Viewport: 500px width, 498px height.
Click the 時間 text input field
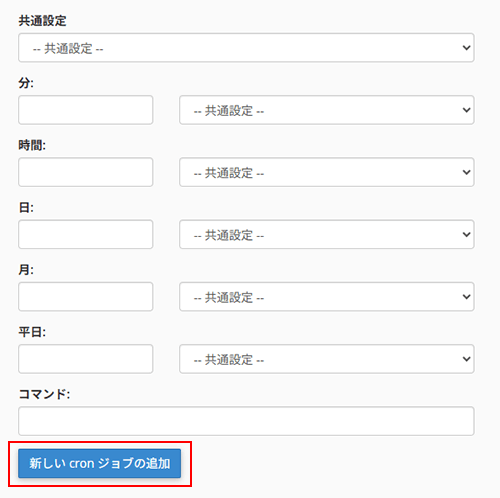pyautogui.click(x=86, y=172)
